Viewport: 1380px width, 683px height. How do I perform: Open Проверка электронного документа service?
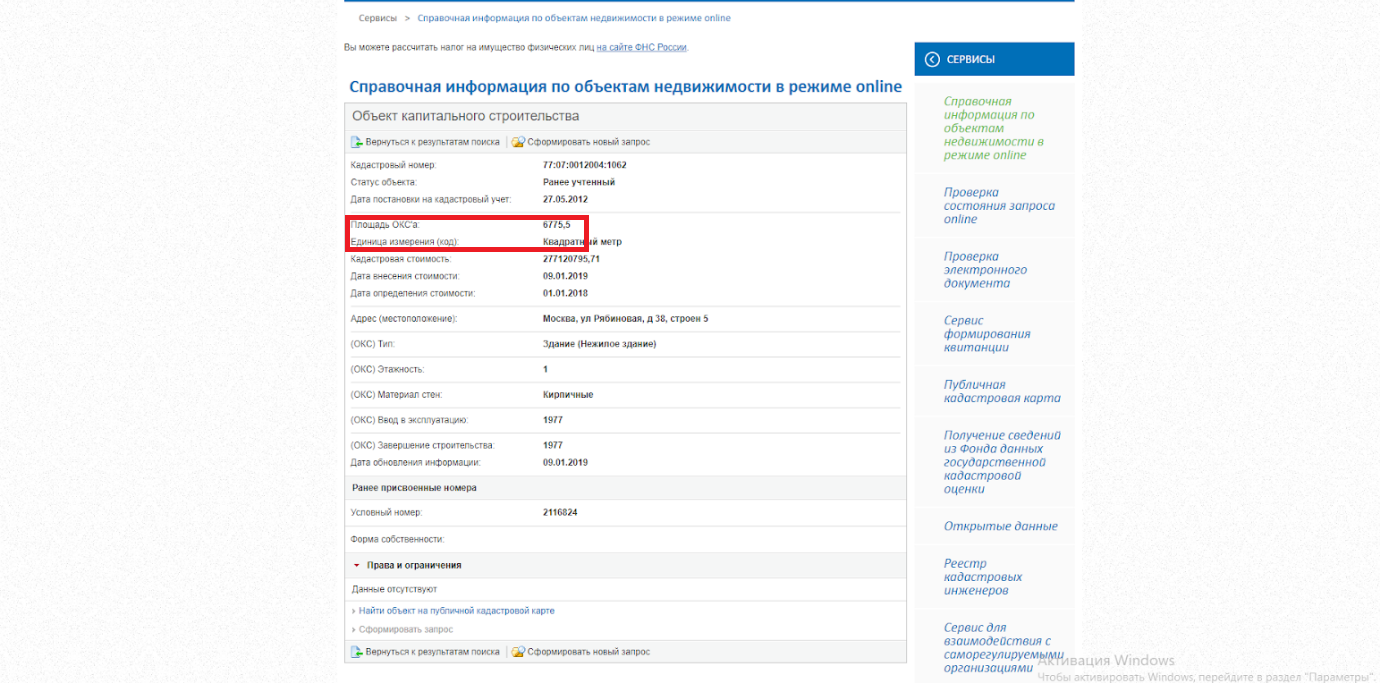pyautogui.click(x=985, y=270)
